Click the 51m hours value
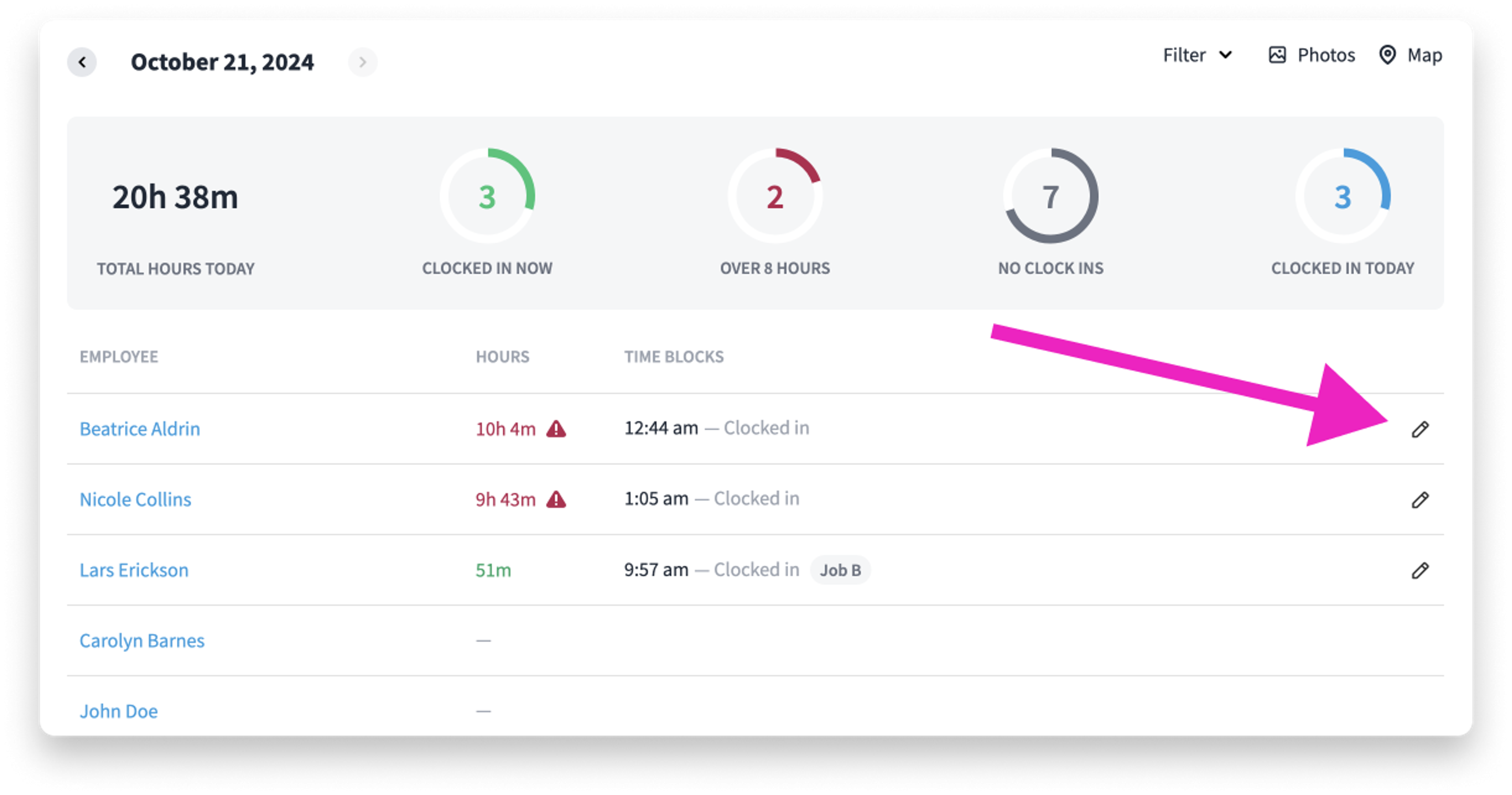 click(x=493, y=570)
